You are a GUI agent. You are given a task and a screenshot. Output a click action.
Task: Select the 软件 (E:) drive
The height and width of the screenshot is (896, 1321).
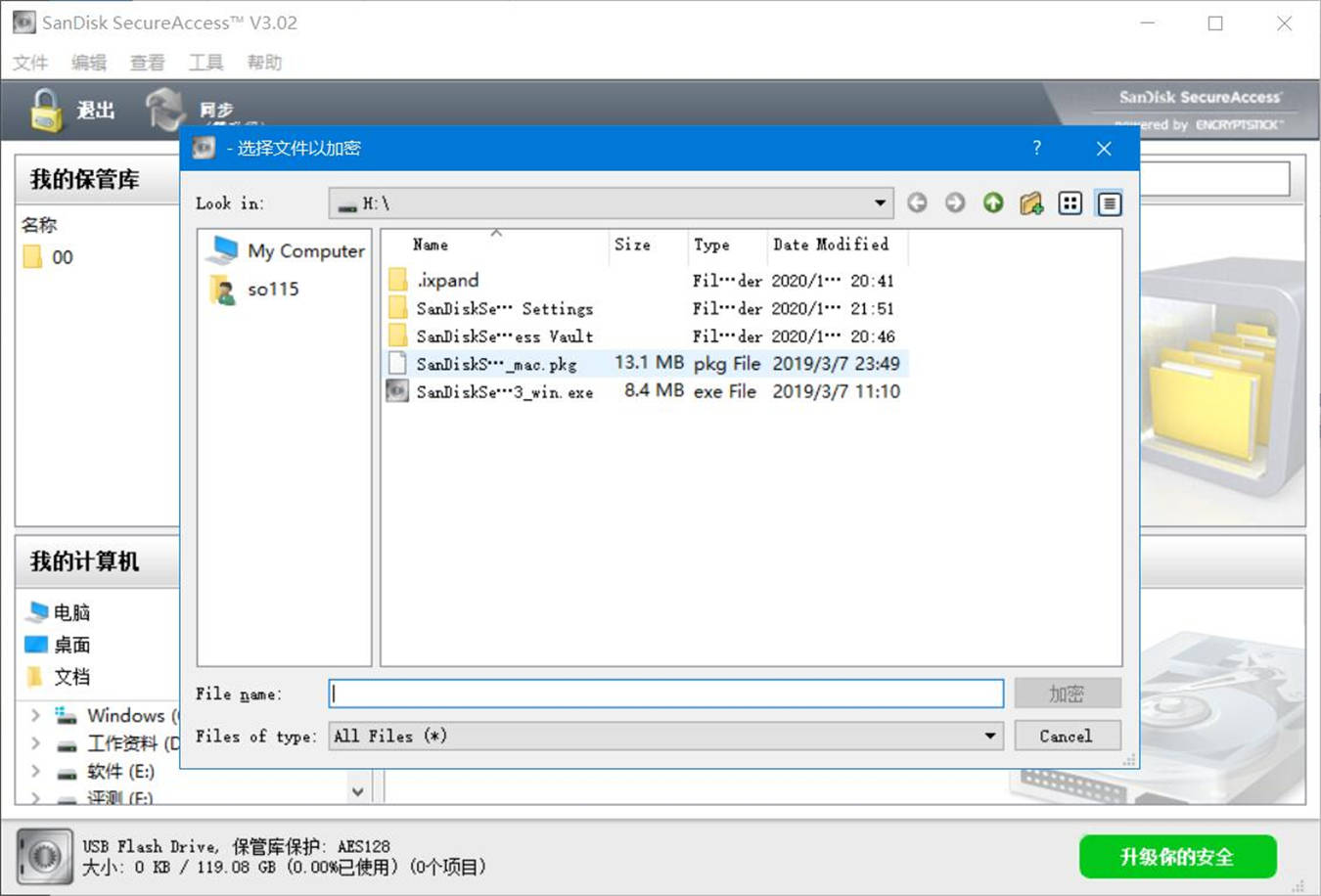106,772
